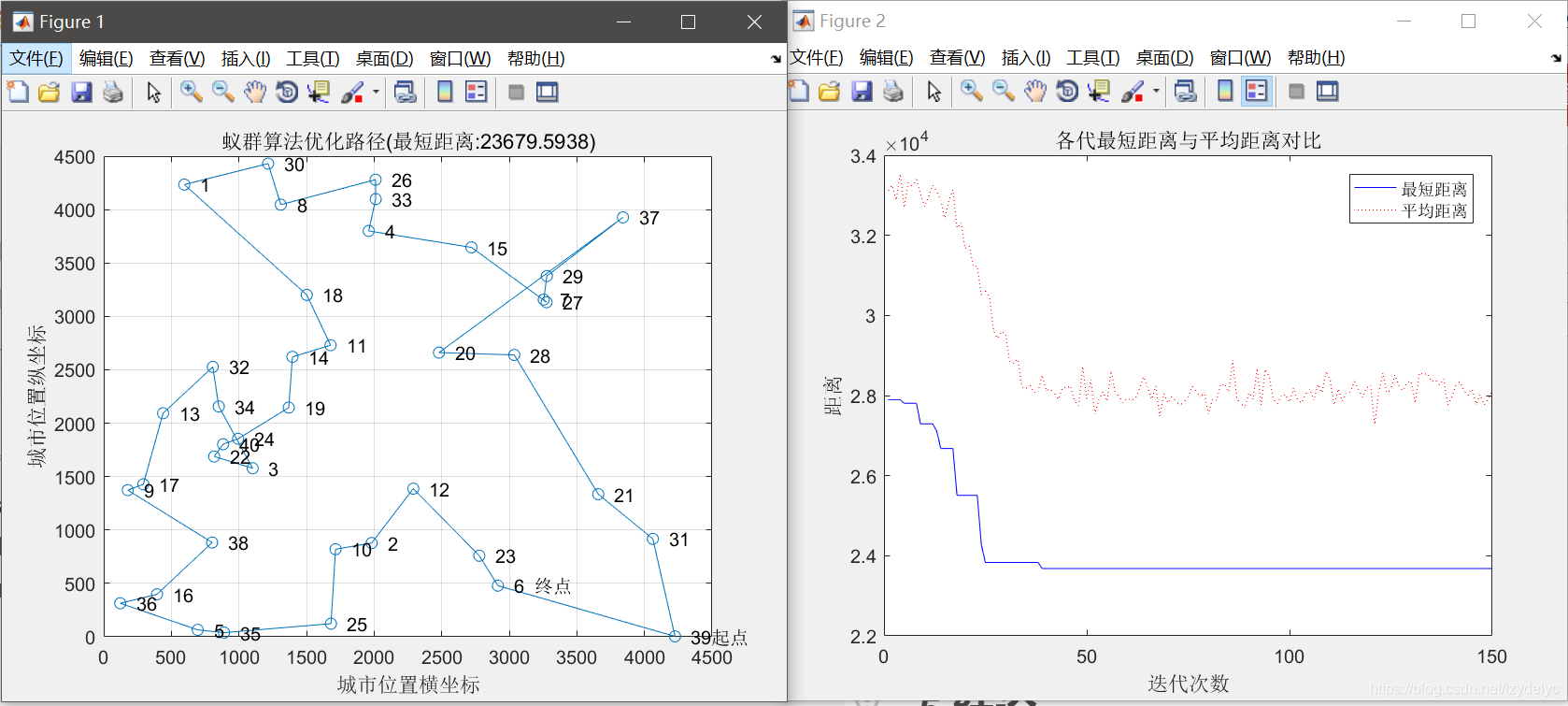Open 插入(I) menu in Figure 2

pyautogui.click(x=1026, y=57)
